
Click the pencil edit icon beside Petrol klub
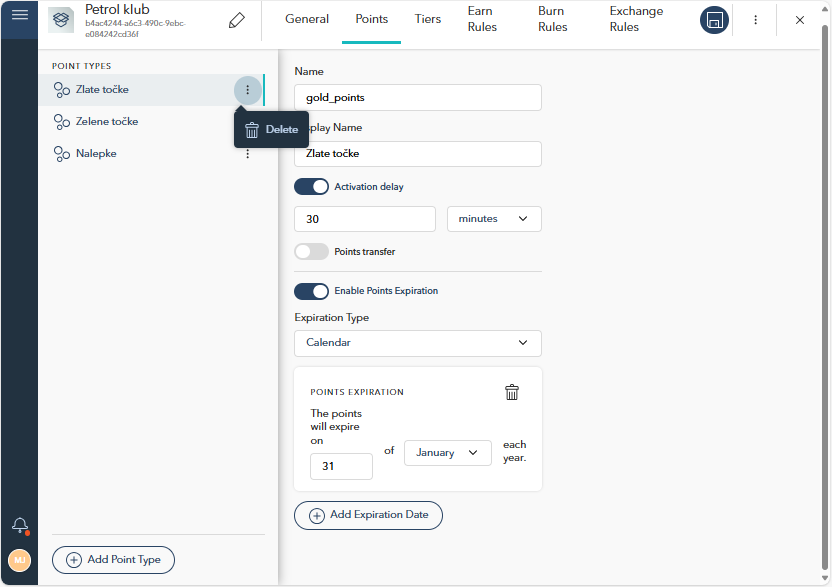[237, 20]
